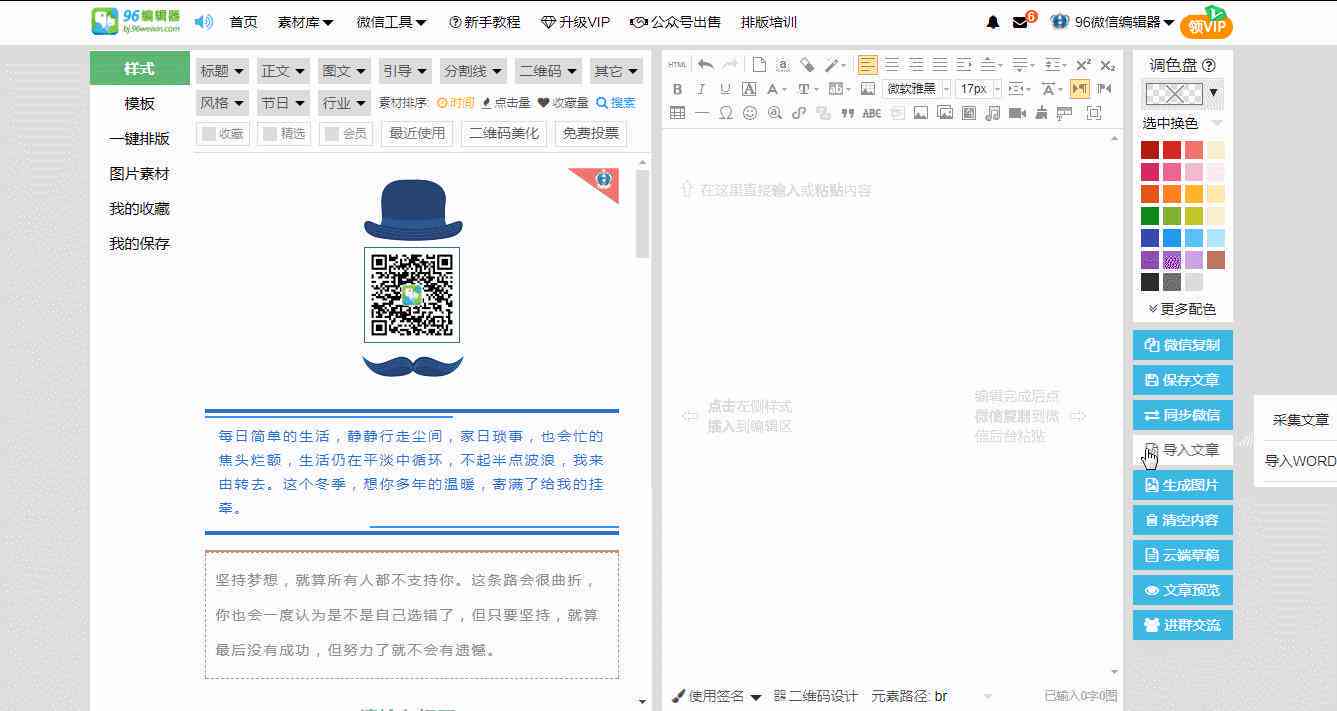Viewport: 1337px width, 711px height.
Task: Open the 二维码 dropdown
Action: pos(548,71)
